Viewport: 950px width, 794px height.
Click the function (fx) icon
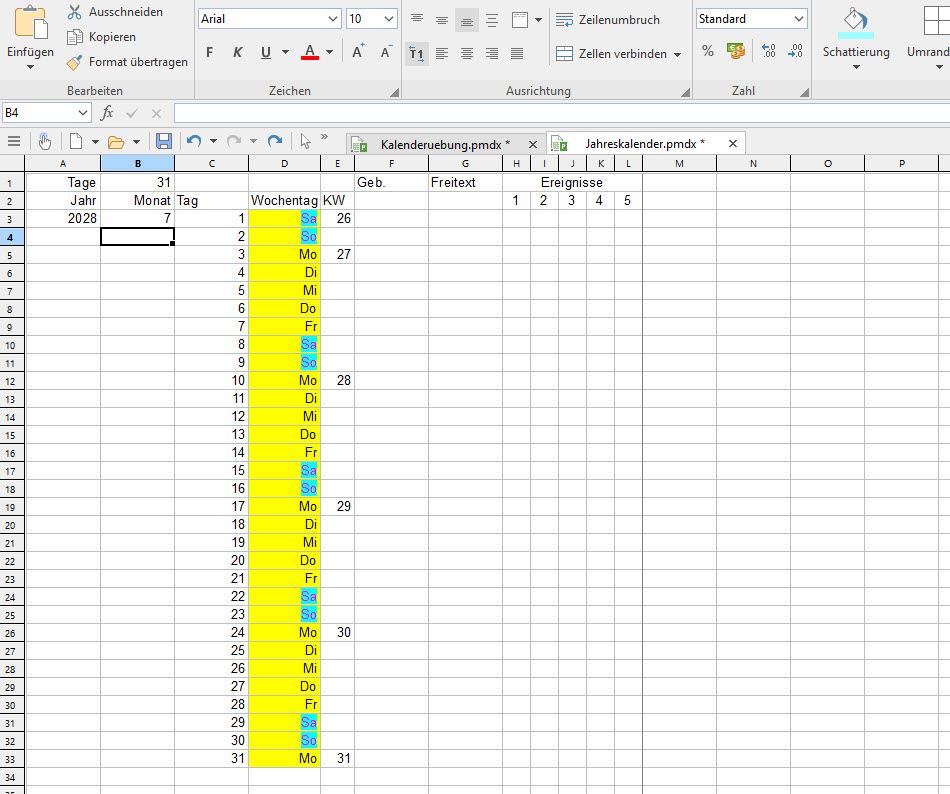(108, 113)
